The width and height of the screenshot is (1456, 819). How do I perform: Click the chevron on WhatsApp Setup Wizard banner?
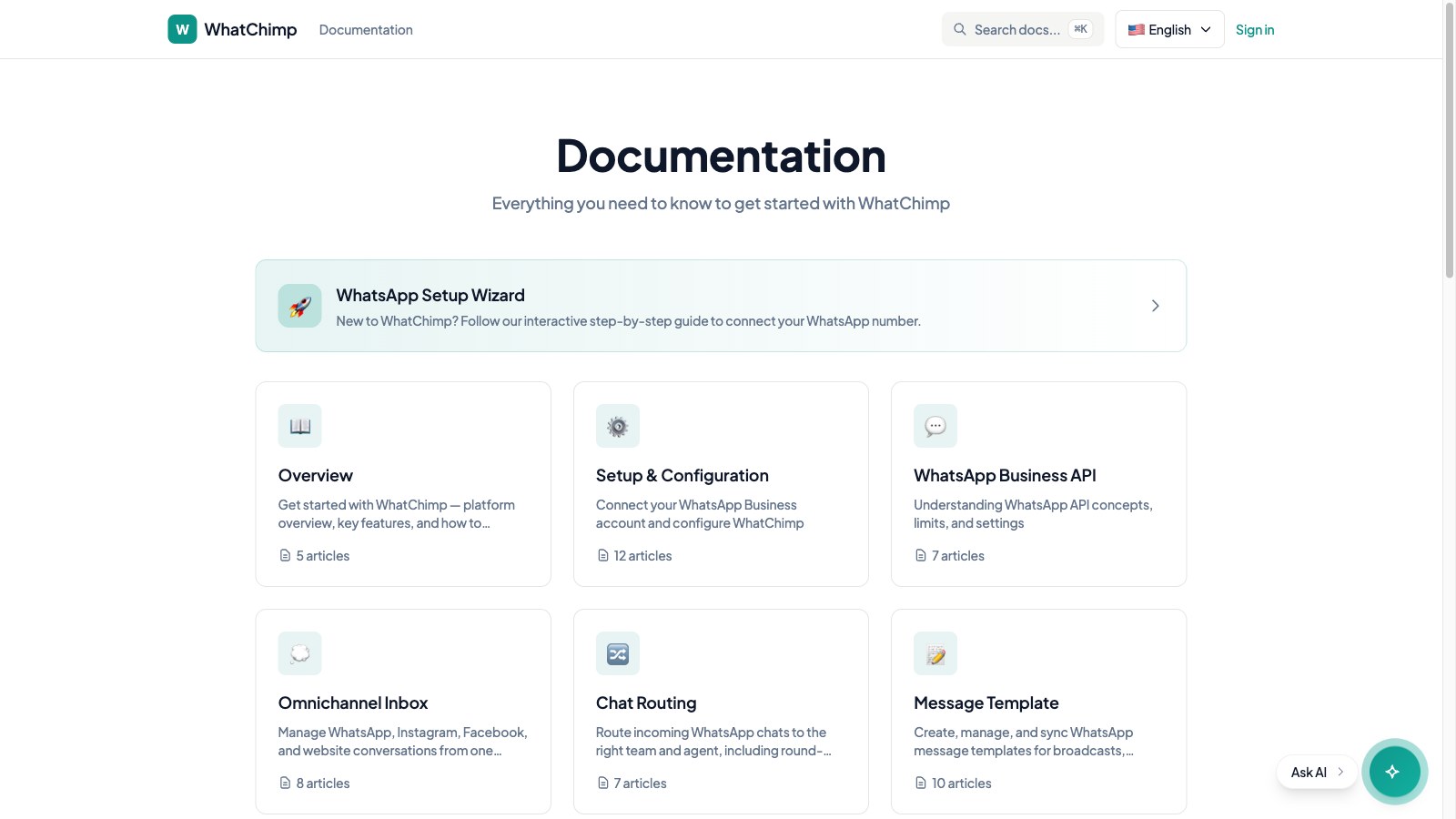(x=1155, y=306)
